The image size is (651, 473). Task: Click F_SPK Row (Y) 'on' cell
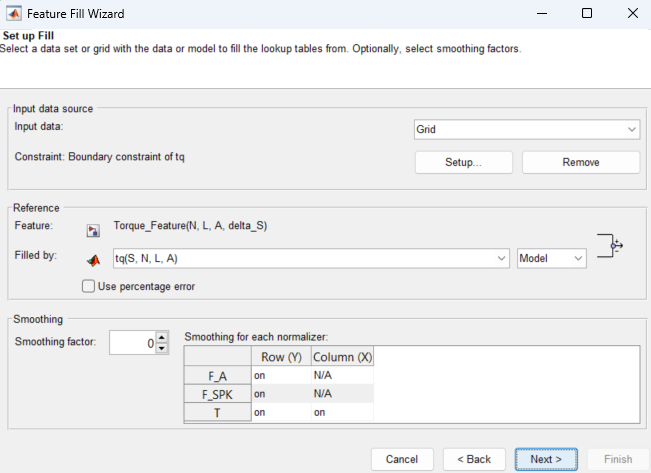tap(281, 394)
